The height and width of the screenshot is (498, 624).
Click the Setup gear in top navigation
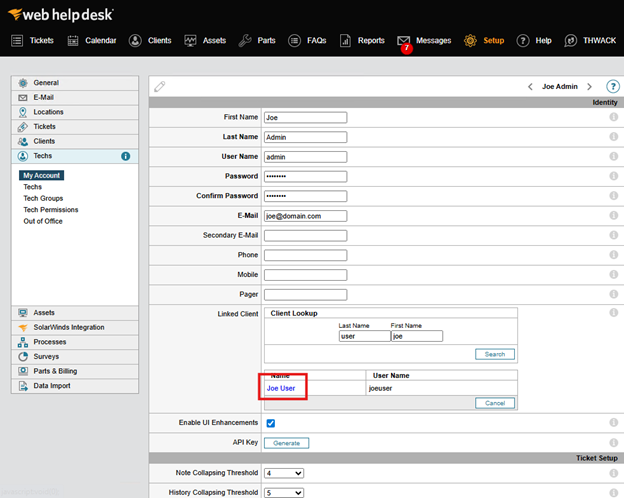pyautogui.click(x=470, y=40)
